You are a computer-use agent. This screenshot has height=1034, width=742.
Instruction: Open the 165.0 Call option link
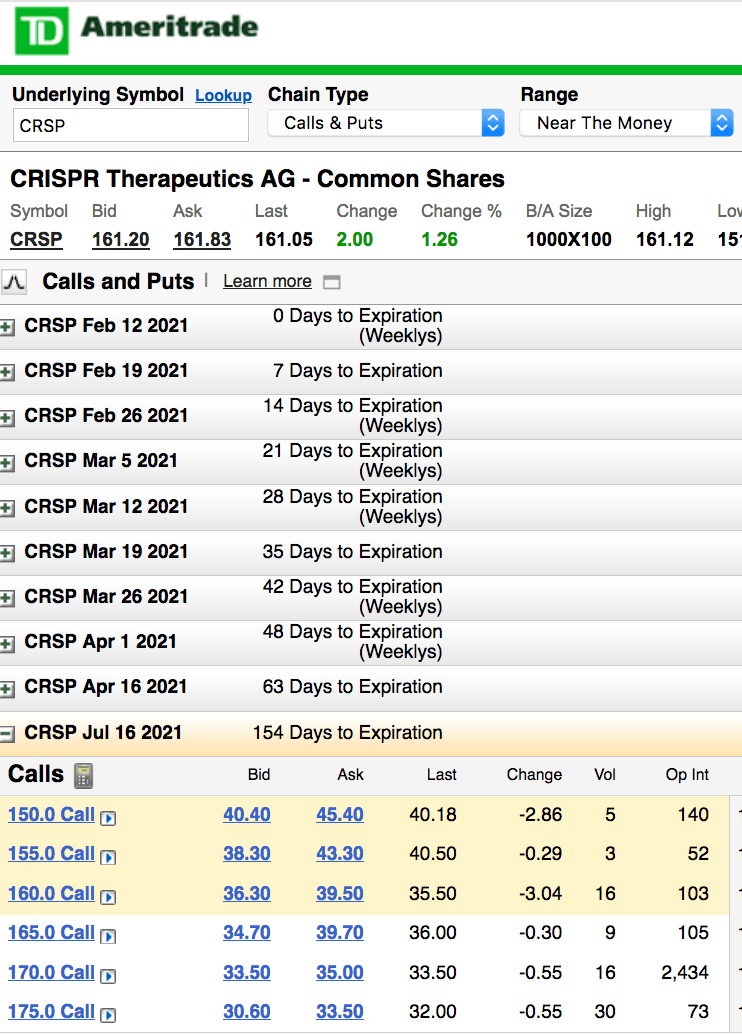point(51,932)
